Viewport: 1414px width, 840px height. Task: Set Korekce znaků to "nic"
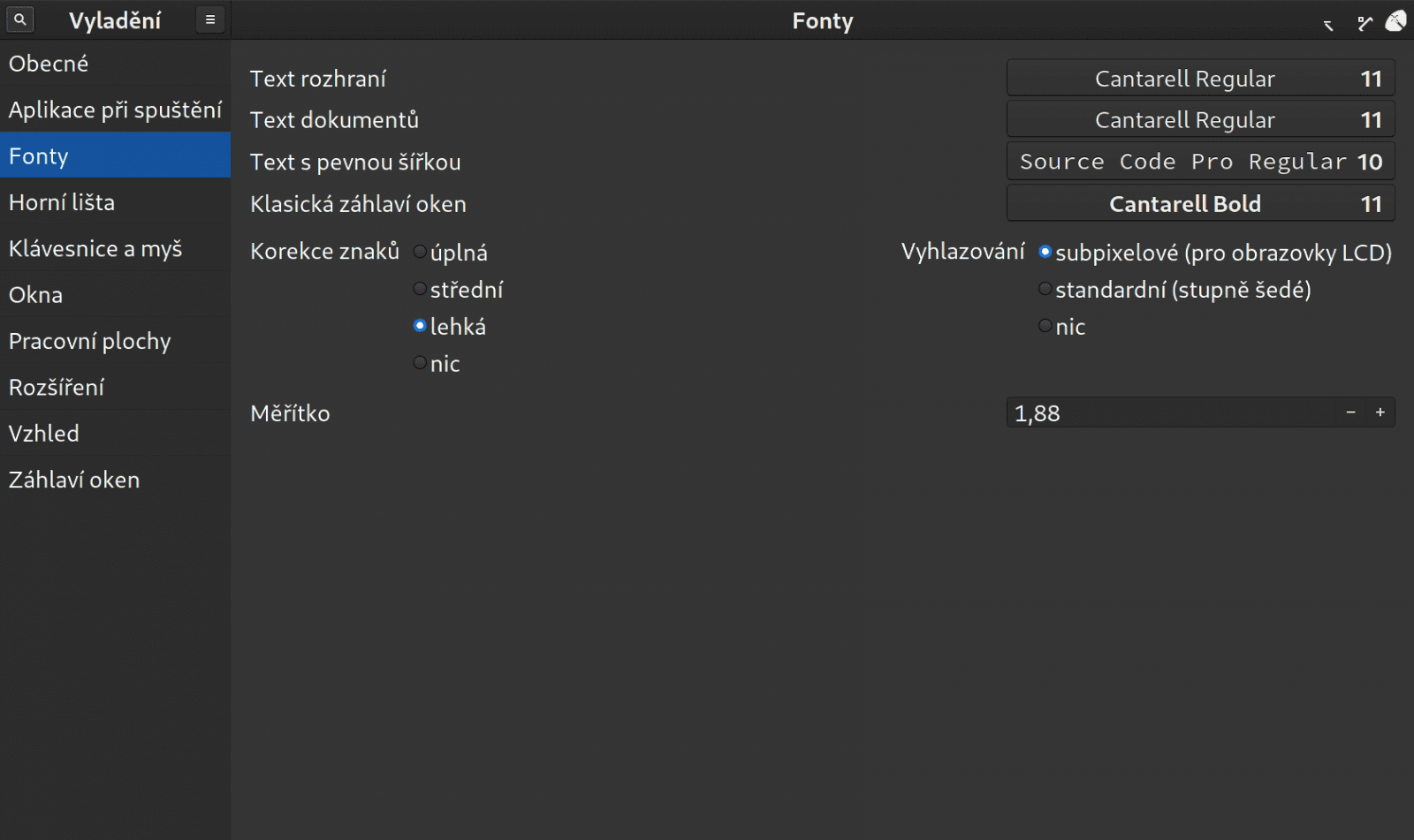[421, 364]
